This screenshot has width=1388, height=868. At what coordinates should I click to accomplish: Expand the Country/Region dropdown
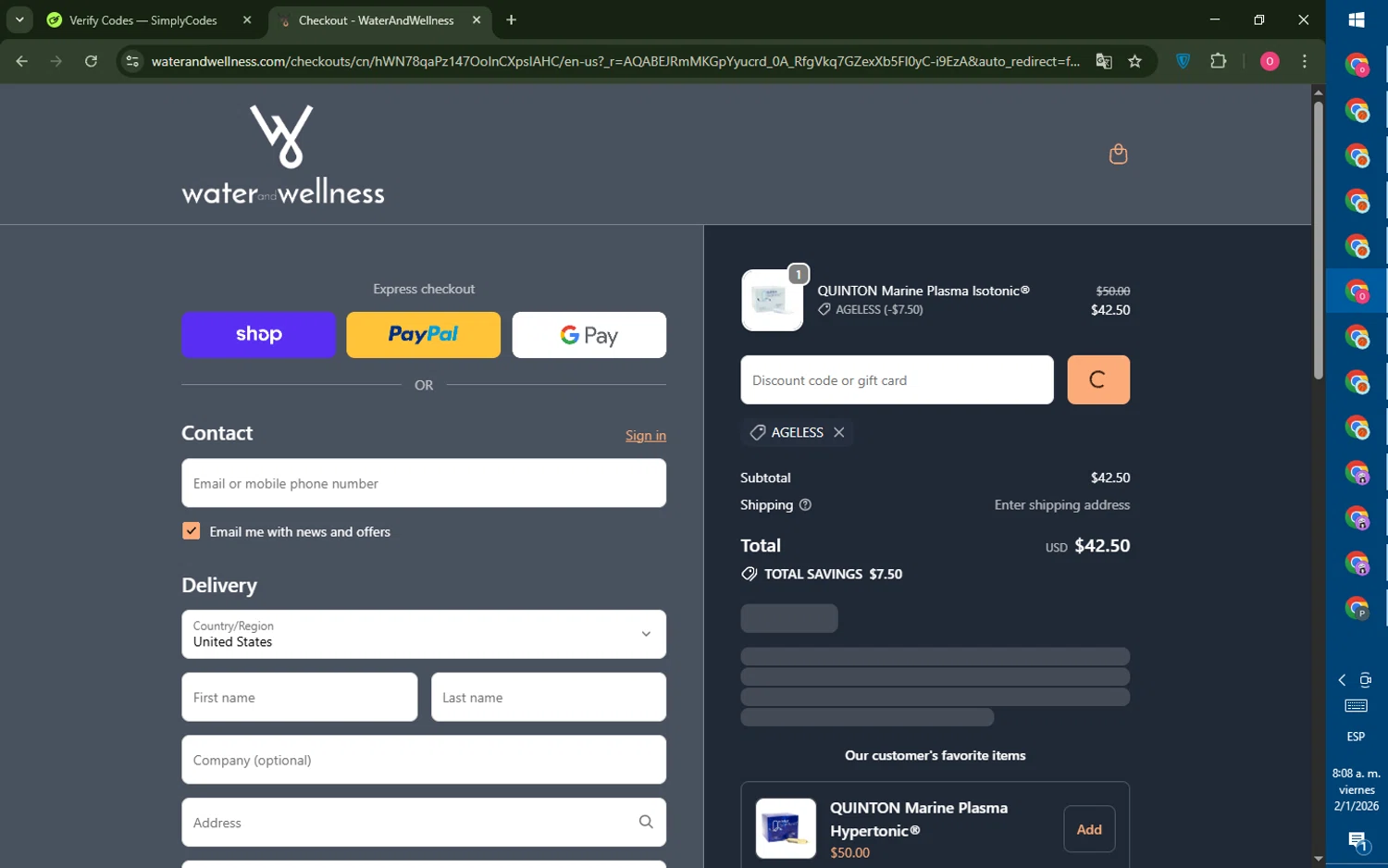pos(424,634)
